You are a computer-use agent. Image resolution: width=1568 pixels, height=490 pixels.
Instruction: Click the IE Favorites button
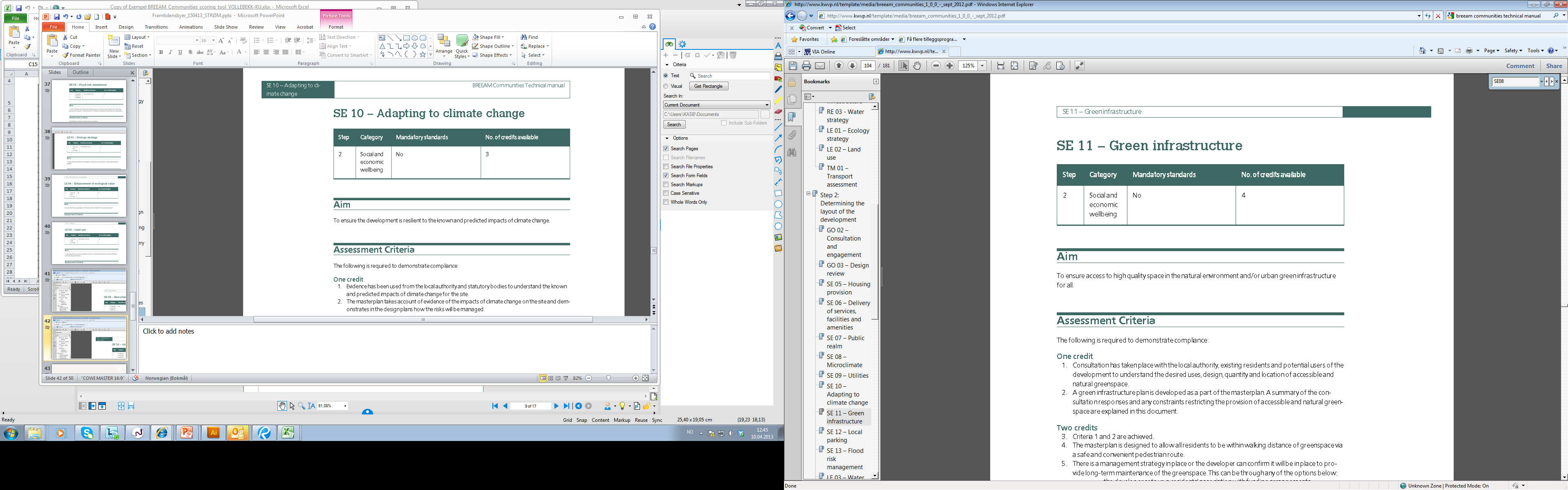(805, 40)
